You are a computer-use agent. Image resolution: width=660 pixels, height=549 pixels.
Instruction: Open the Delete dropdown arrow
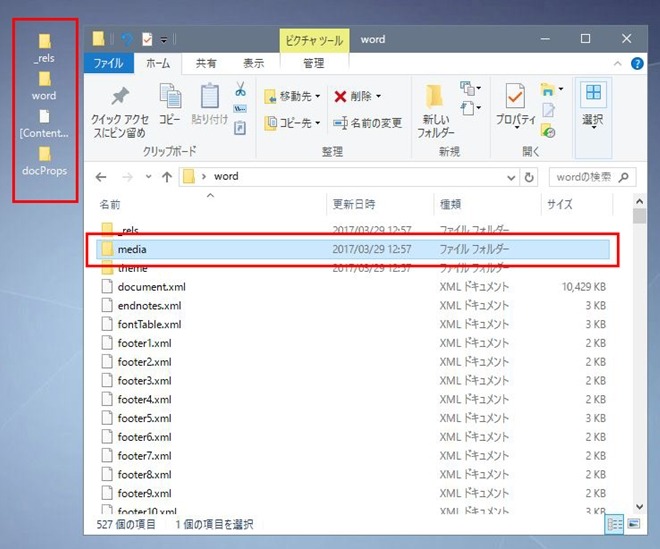point(379,97)
